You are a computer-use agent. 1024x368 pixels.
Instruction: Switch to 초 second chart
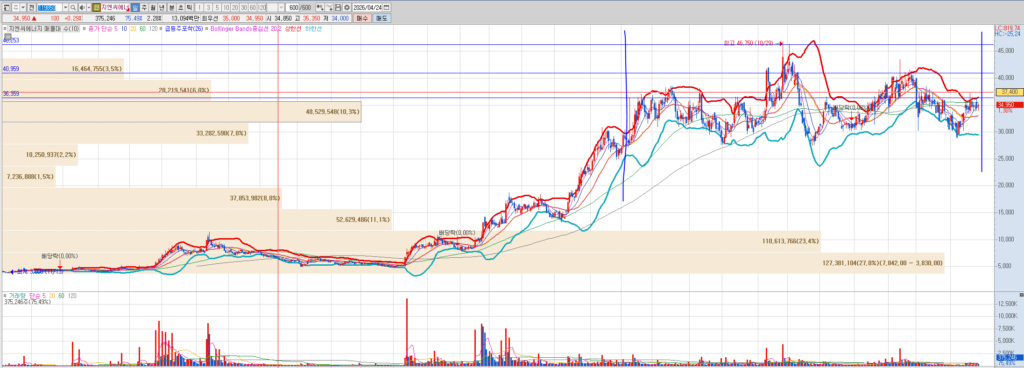[180, 7]
